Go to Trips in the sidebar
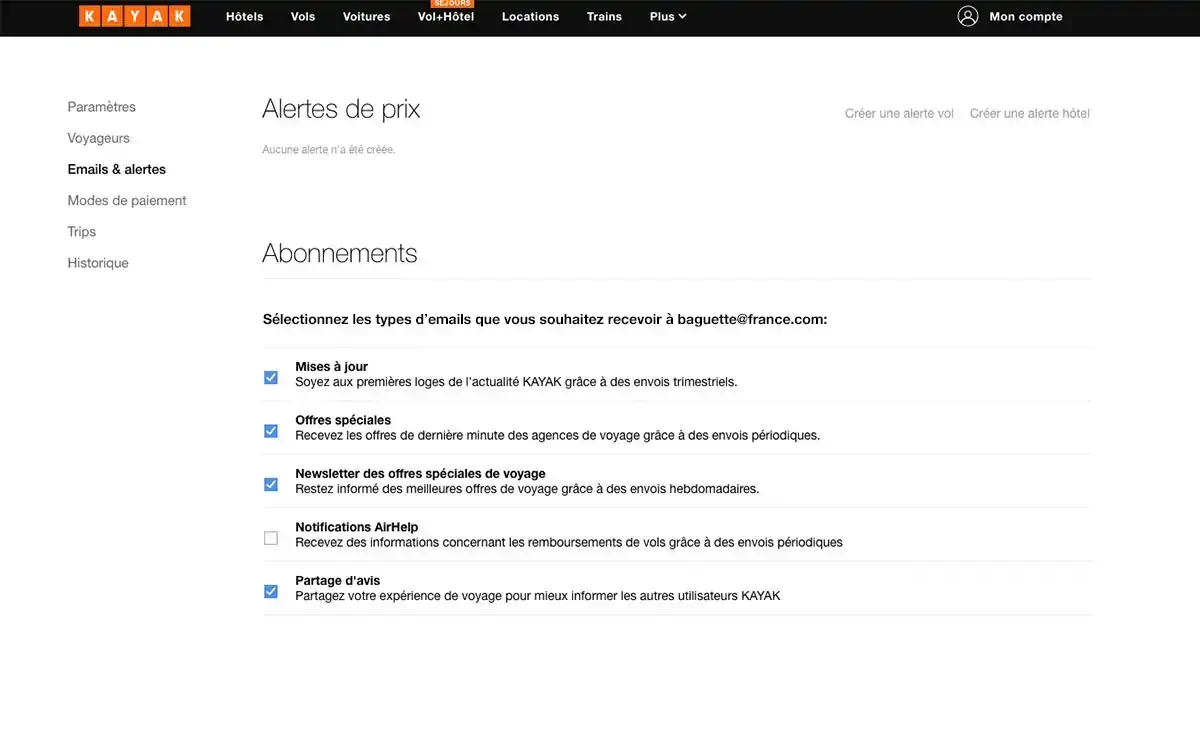This screenshot has height=750, width=1200. click(x=82, y=232)
